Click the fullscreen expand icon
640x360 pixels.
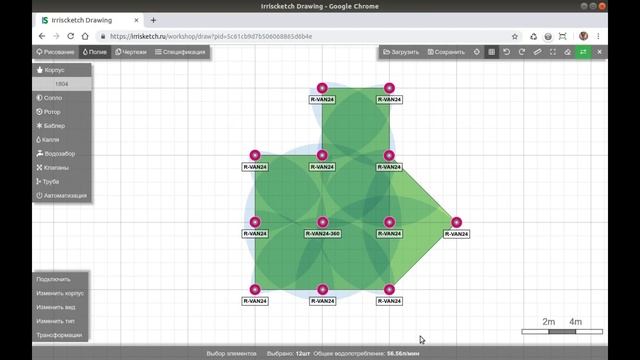553,52
